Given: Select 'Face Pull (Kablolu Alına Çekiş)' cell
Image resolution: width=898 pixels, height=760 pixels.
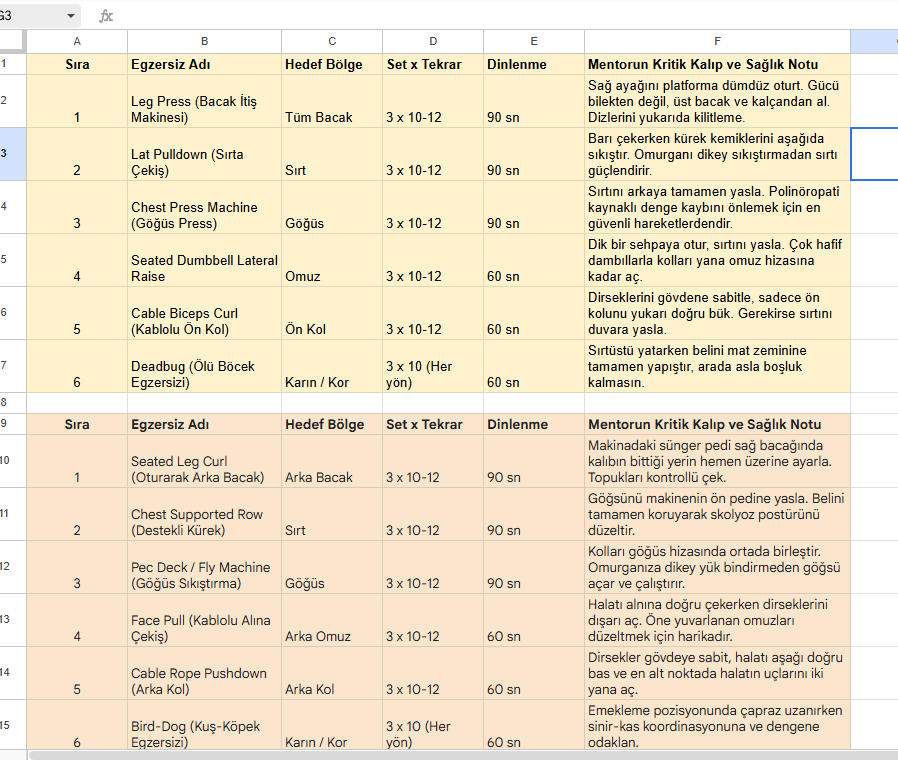Looking at the screenshot, I should click(204, 620).
